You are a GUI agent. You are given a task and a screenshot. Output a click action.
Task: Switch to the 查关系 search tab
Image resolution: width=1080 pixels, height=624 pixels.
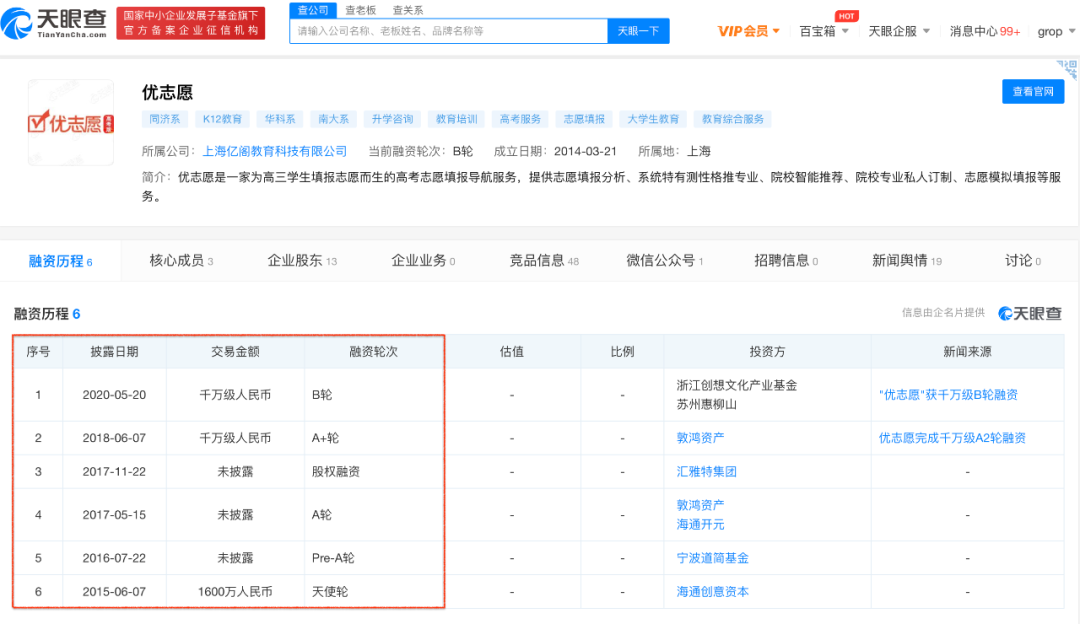(x=406, y=9)
